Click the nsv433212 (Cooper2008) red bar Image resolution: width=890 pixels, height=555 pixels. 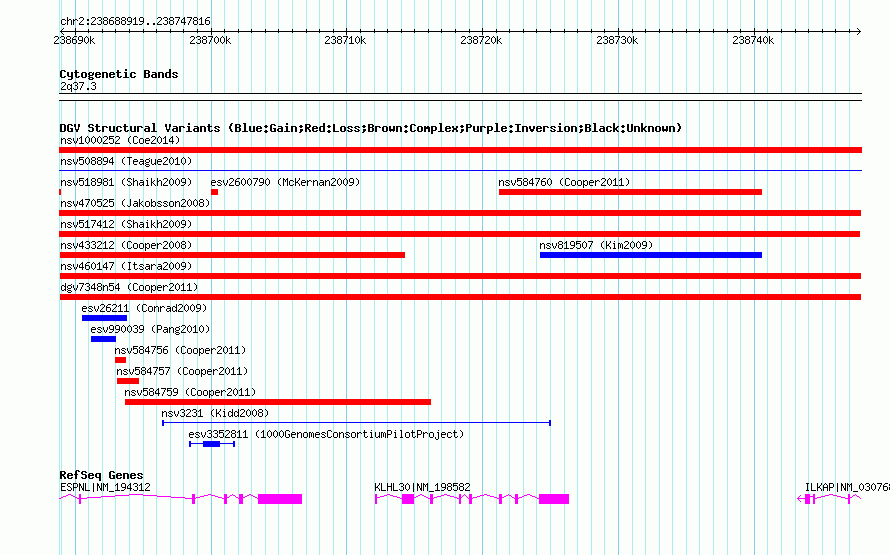pos(232,255)
